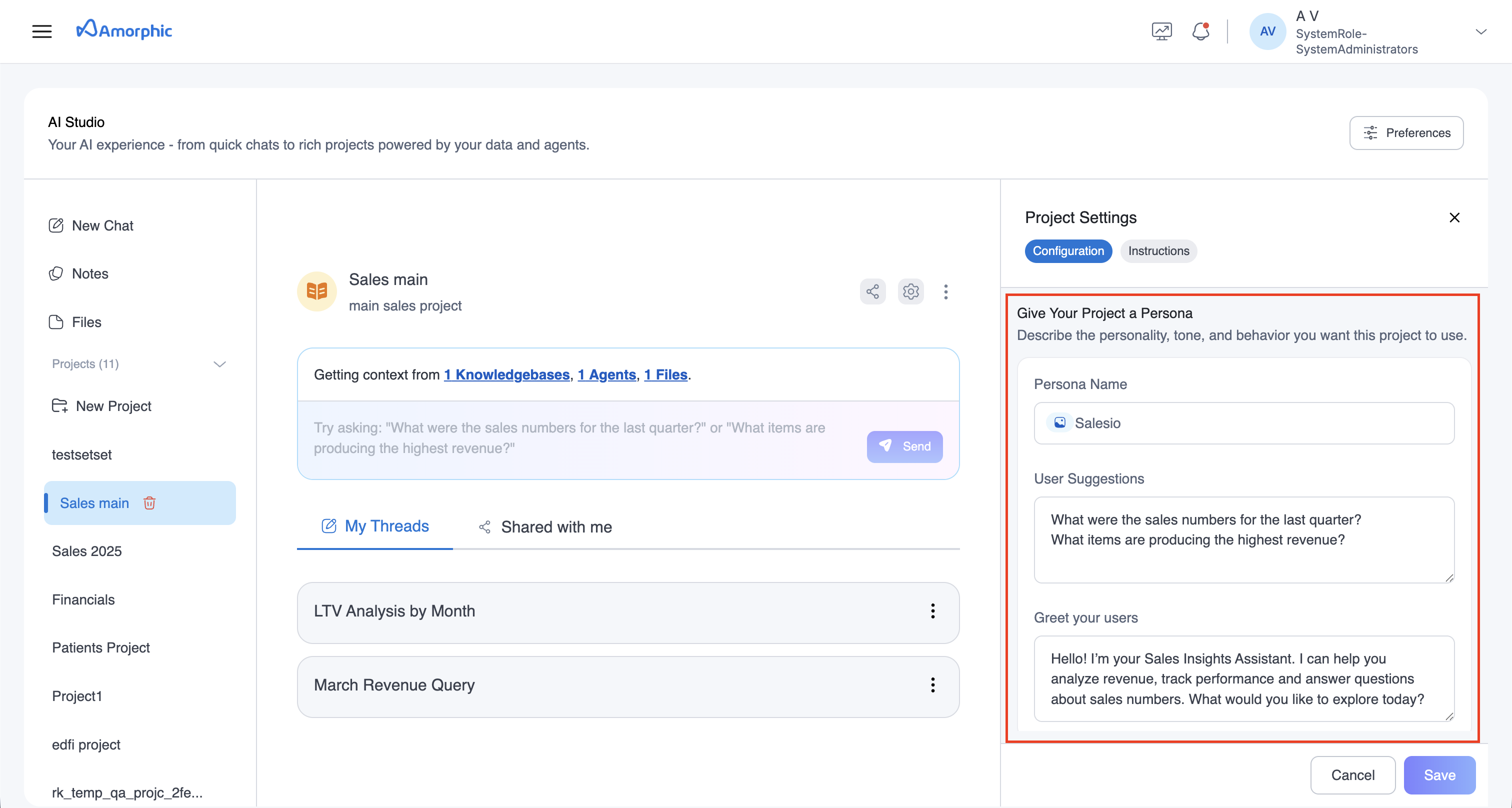Open the monitor dashboard icon in header
Screen dimensions: 1512x808
1161,31
